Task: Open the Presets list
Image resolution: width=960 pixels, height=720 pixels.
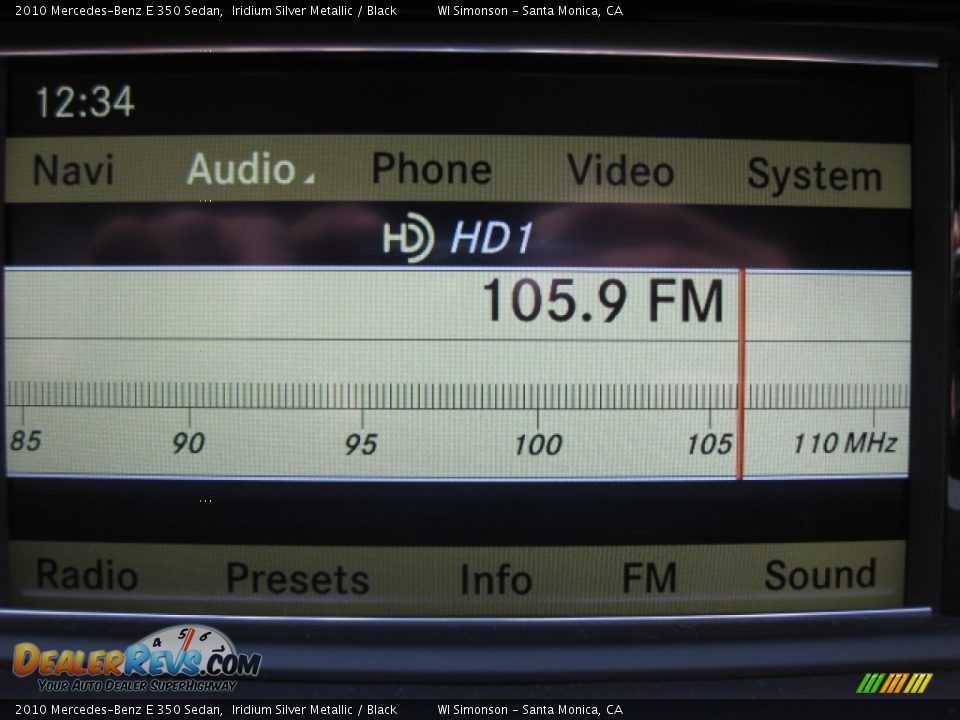Action: point(298,577)
